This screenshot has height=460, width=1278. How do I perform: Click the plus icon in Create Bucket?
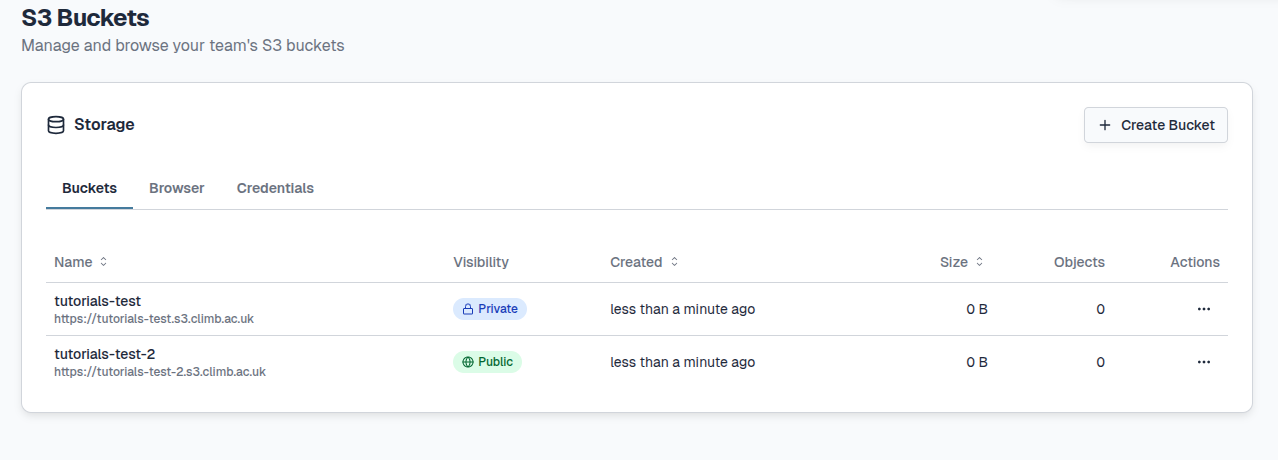(1105, 125)
